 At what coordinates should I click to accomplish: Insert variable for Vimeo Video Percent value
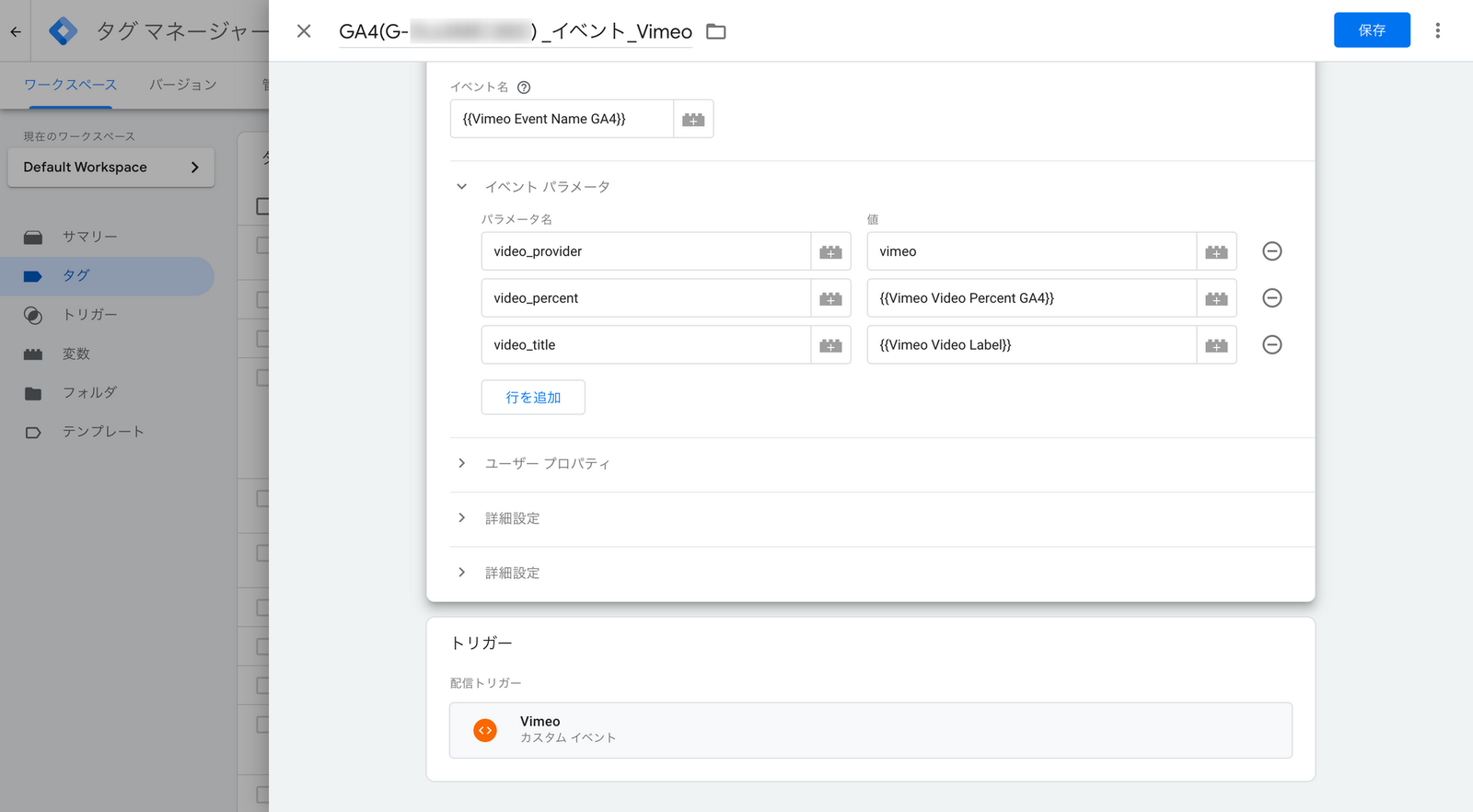click(1216, 298)
